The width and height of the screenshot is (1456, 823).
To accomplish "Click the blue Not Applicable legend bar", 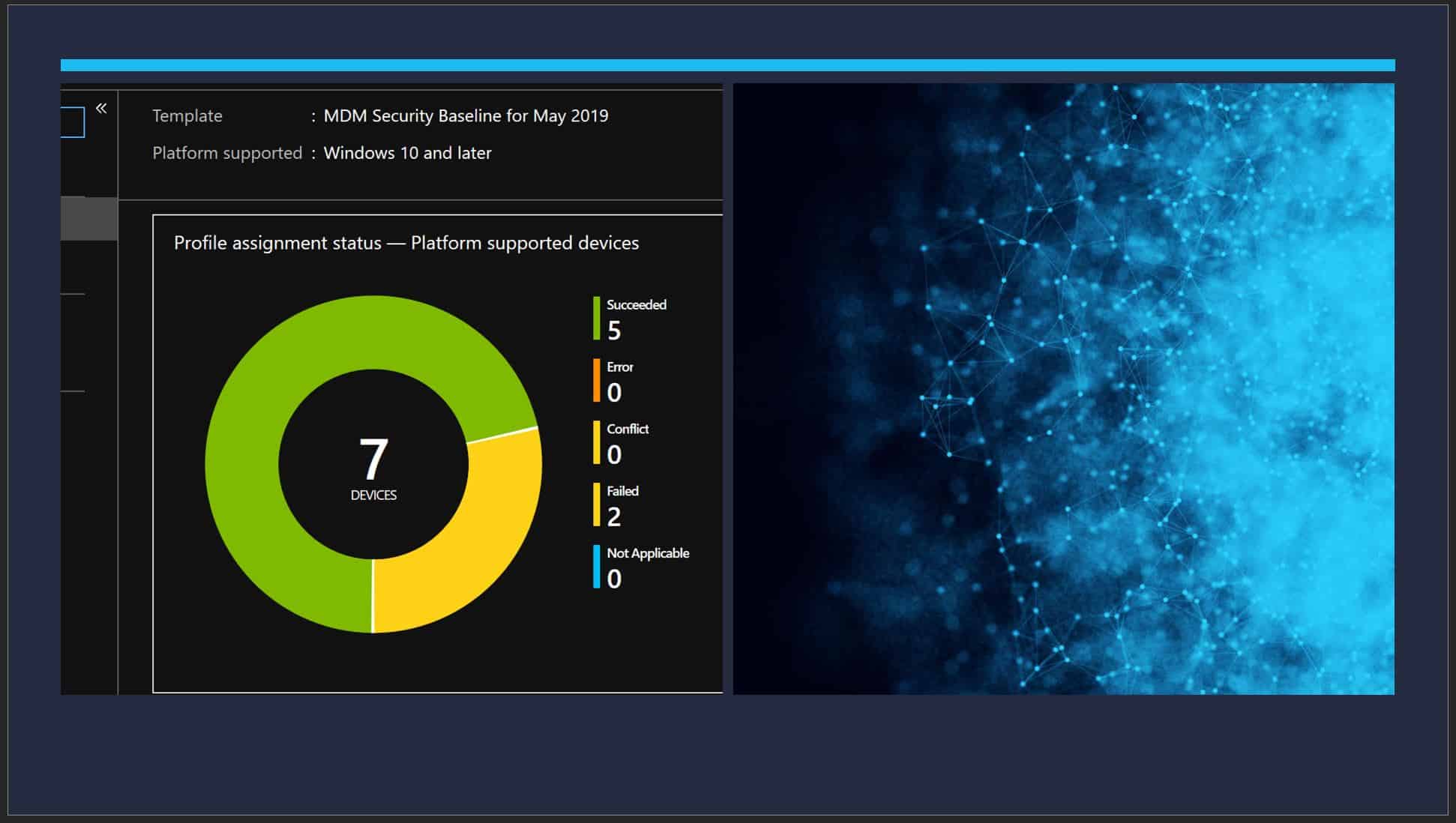I will point(596,564).
